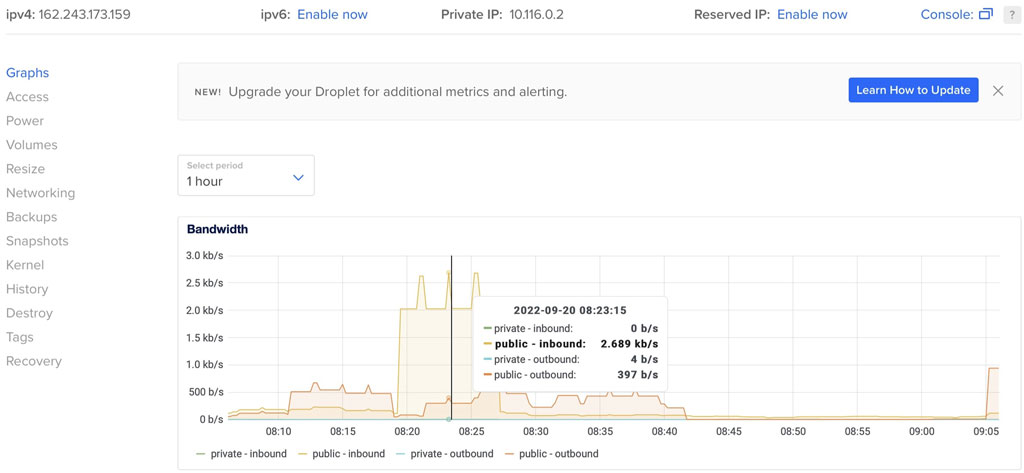This screenshot has height=473, width=1024.
Task: Open the Tags section
Action: 20,338
